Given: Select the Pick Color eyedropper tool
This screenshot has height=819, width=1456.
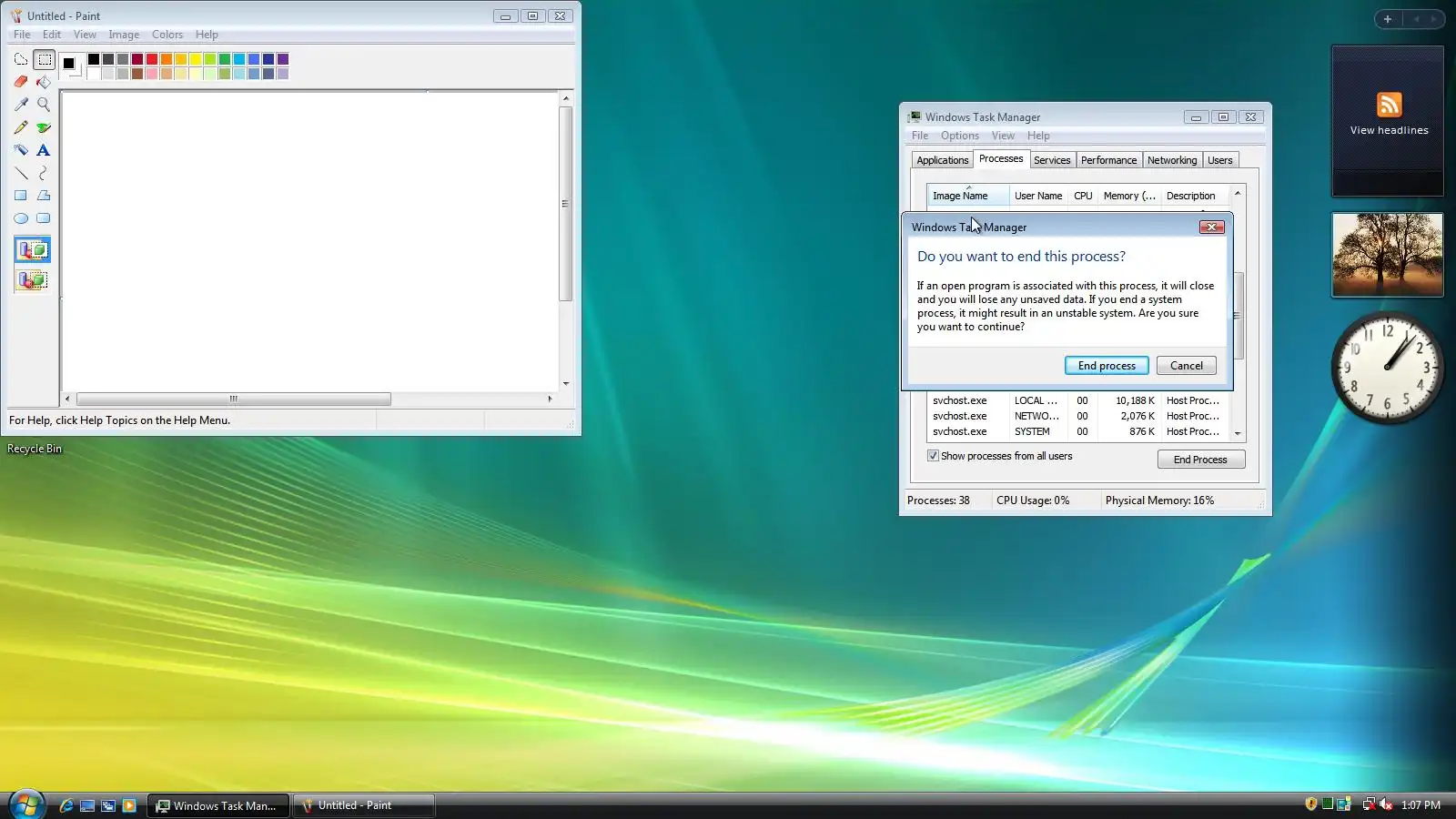Looking at the screenshot, I should click(21, 105).
